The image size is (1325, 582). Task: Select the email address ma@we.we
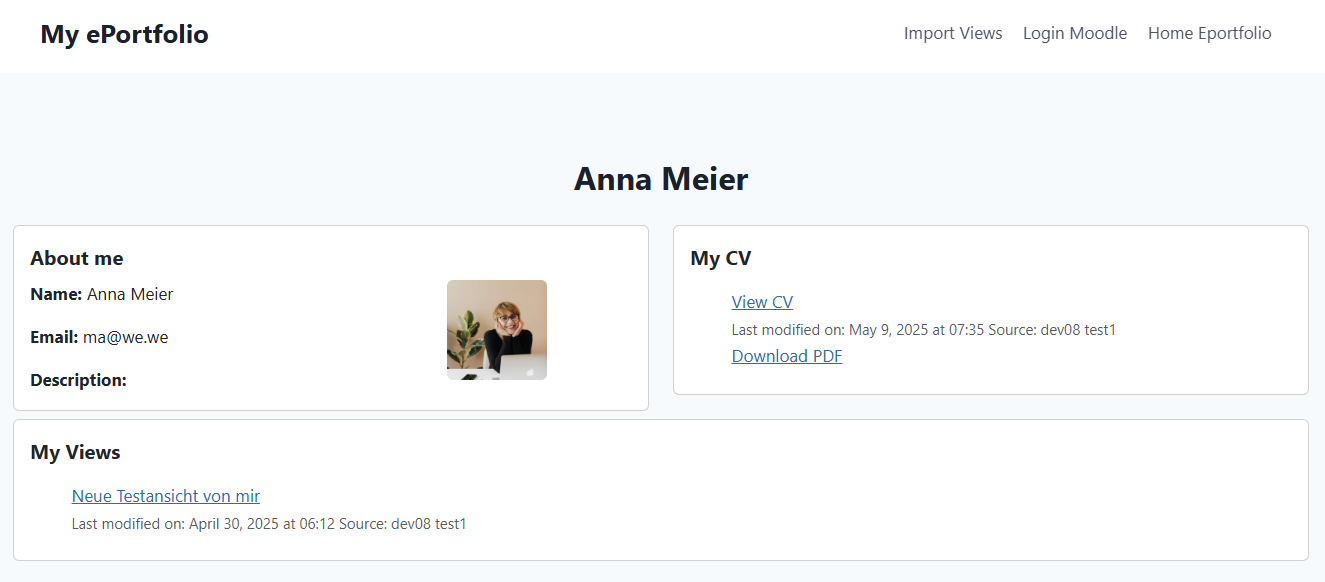pos(125,337)
